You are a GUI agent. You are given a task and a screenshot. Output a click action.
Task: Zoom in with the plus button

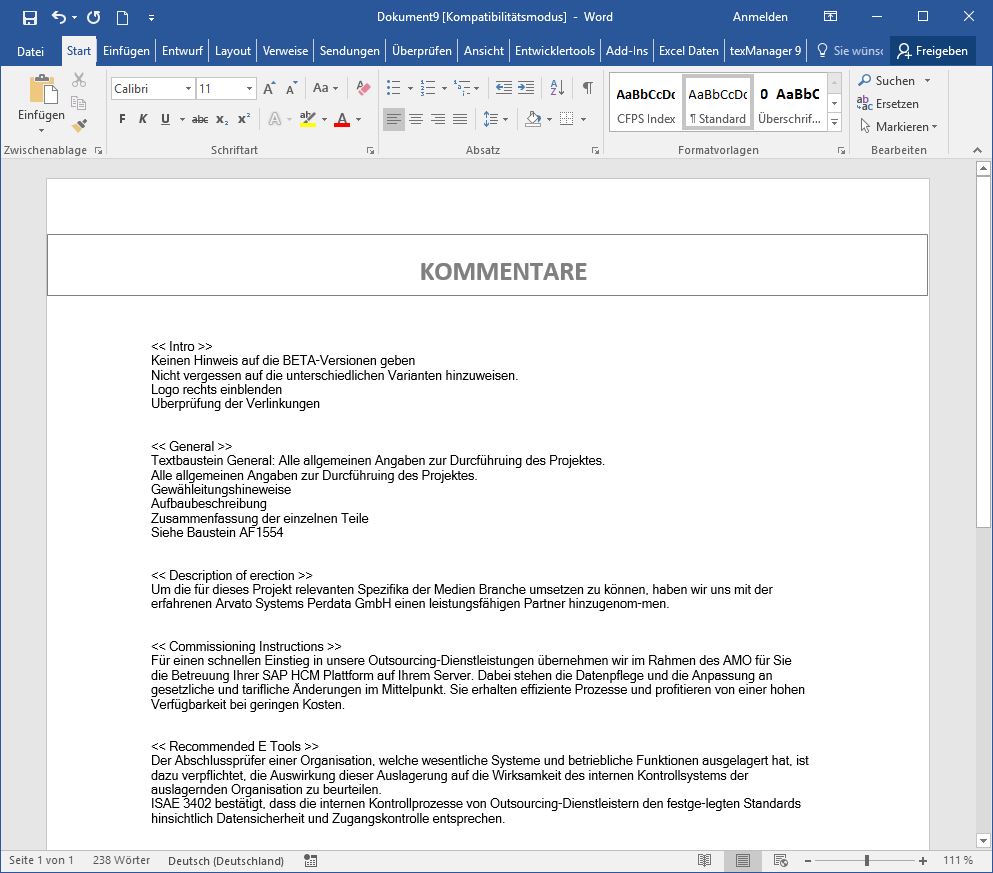click(923, 860)
